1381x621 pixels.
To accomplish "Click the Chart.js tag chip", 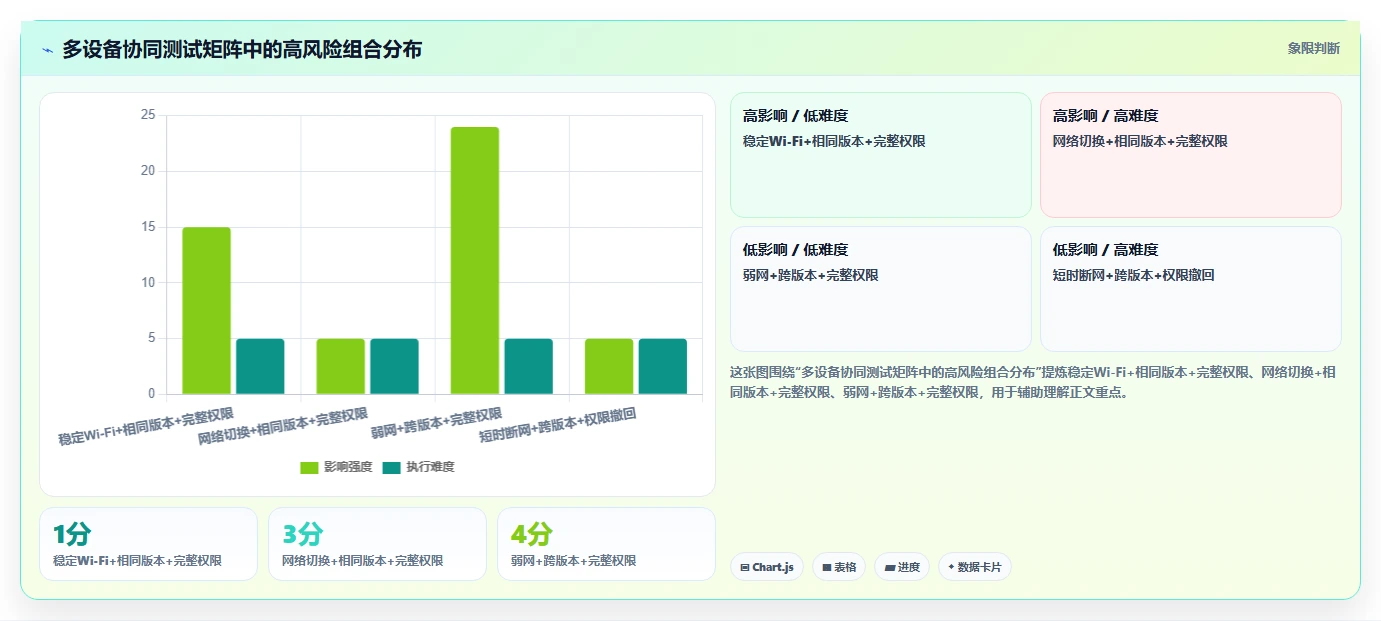I will pyautogui.click(x=767, y=567).
